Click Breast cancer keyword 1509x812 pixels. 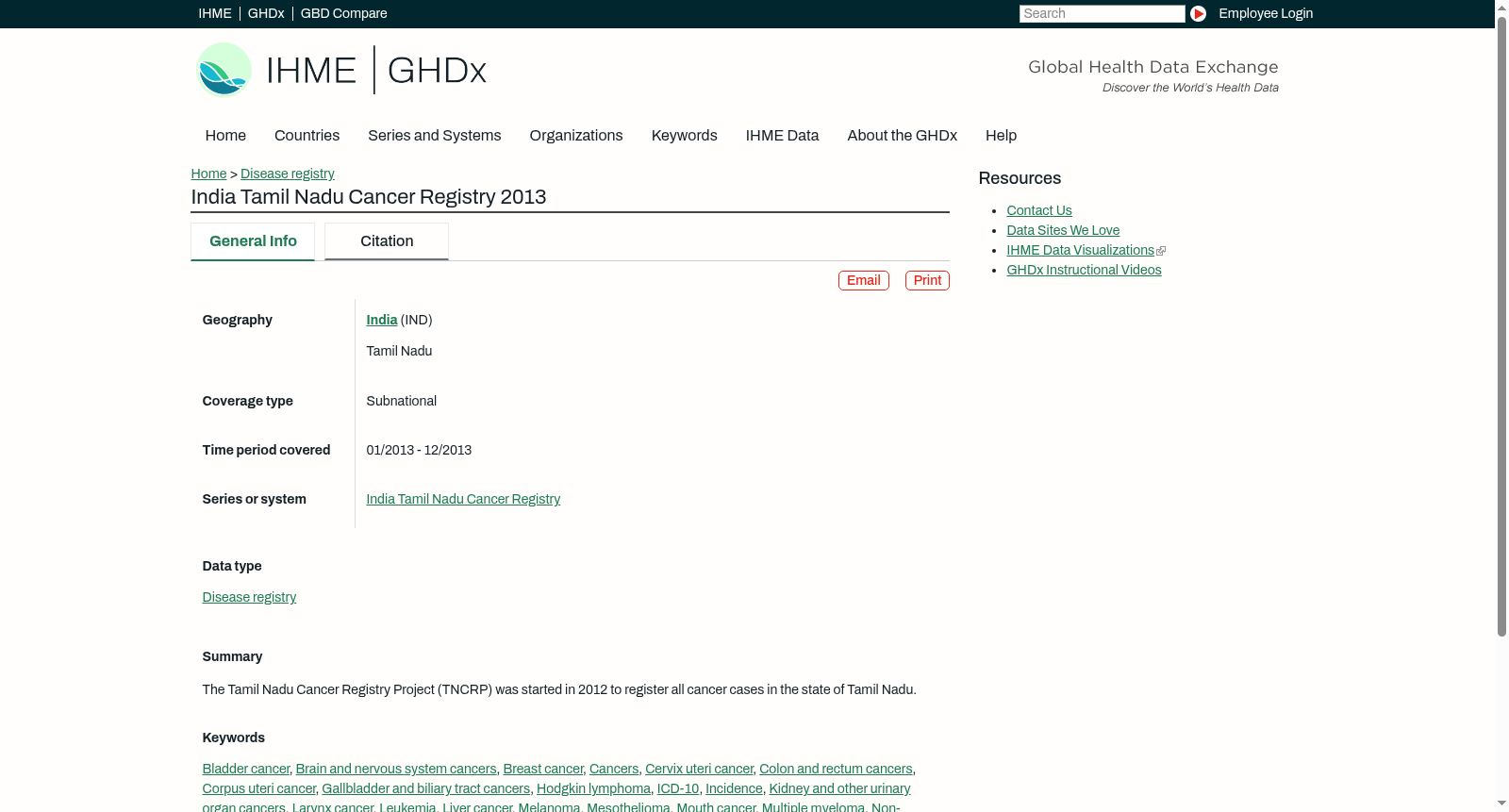[x=543, y=769]
